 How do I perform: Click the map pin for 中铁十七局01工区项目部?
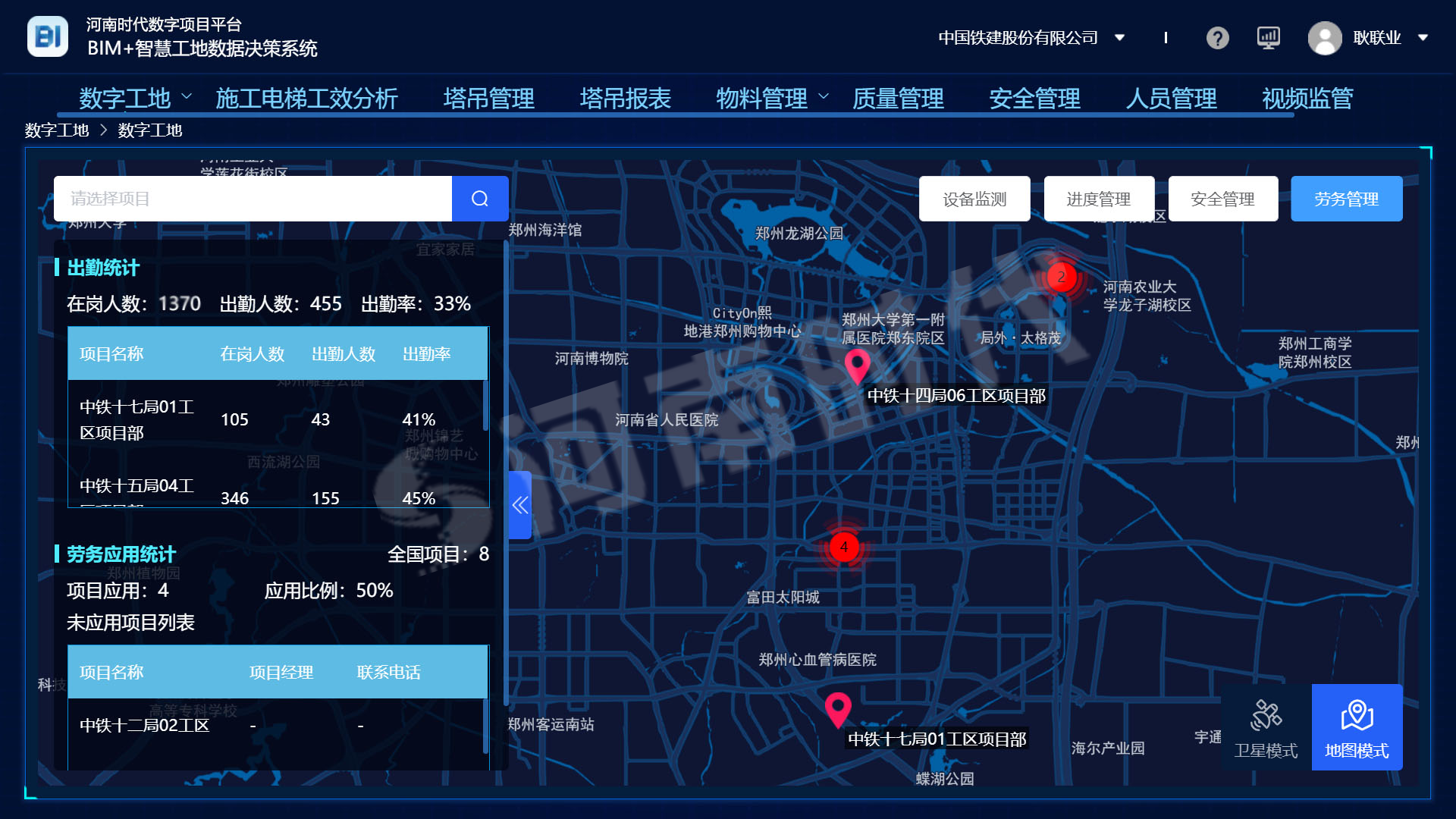(838, 711)
